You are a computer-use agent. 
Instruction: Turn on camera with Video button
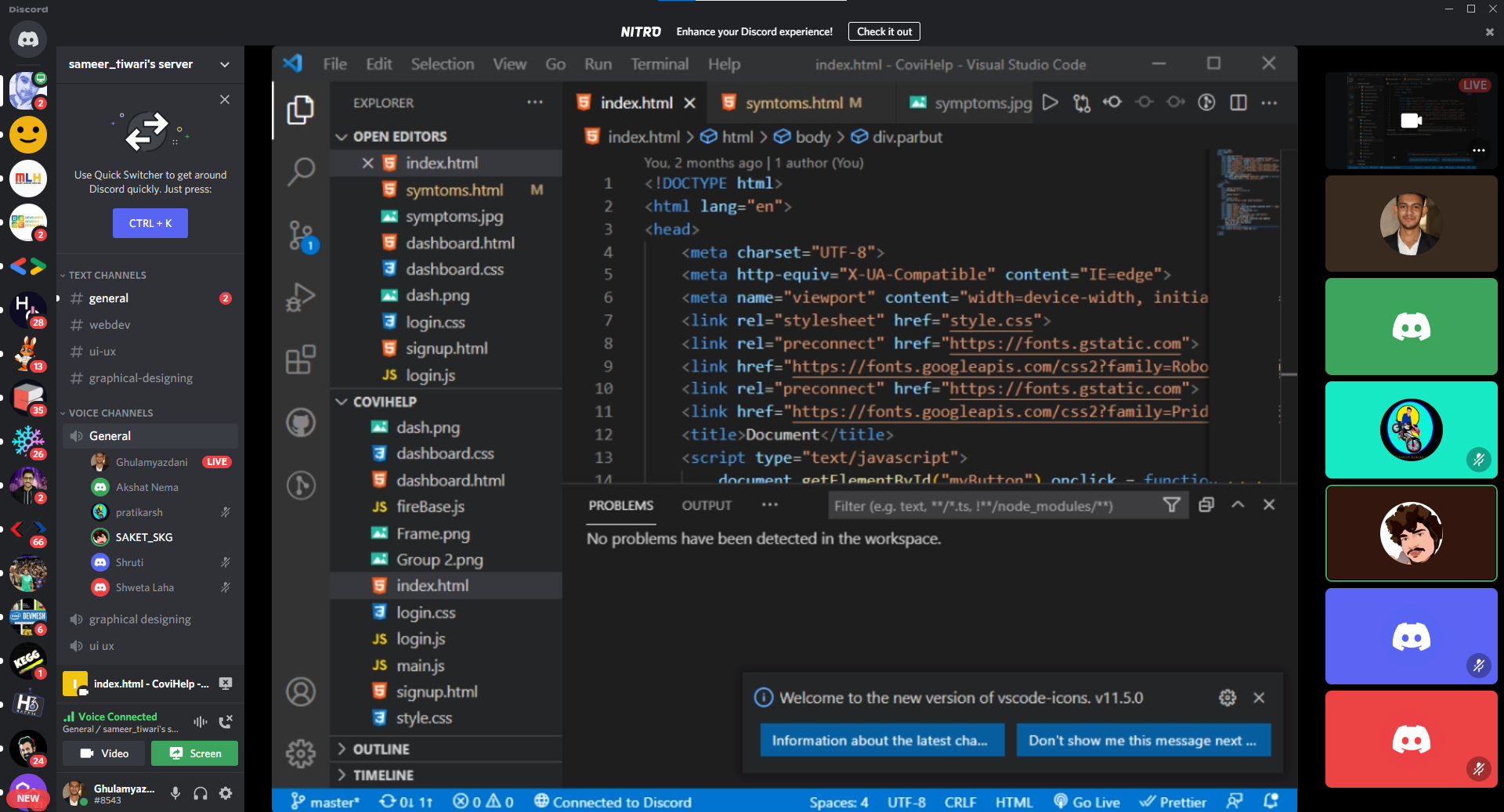coord(104,753)
